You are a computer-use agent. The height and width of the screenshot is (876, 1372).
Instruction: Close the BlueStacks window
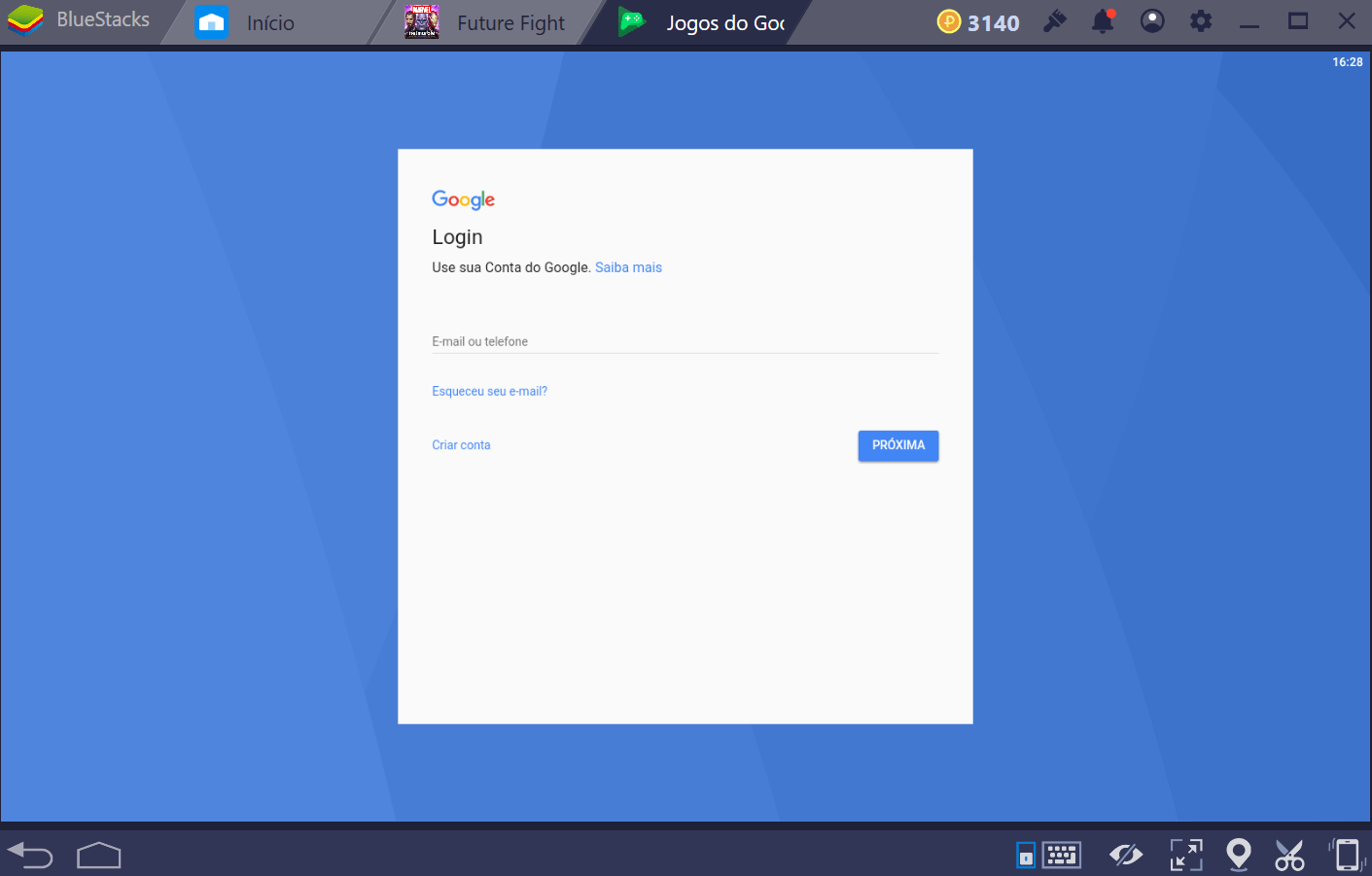pos(1347,20)
